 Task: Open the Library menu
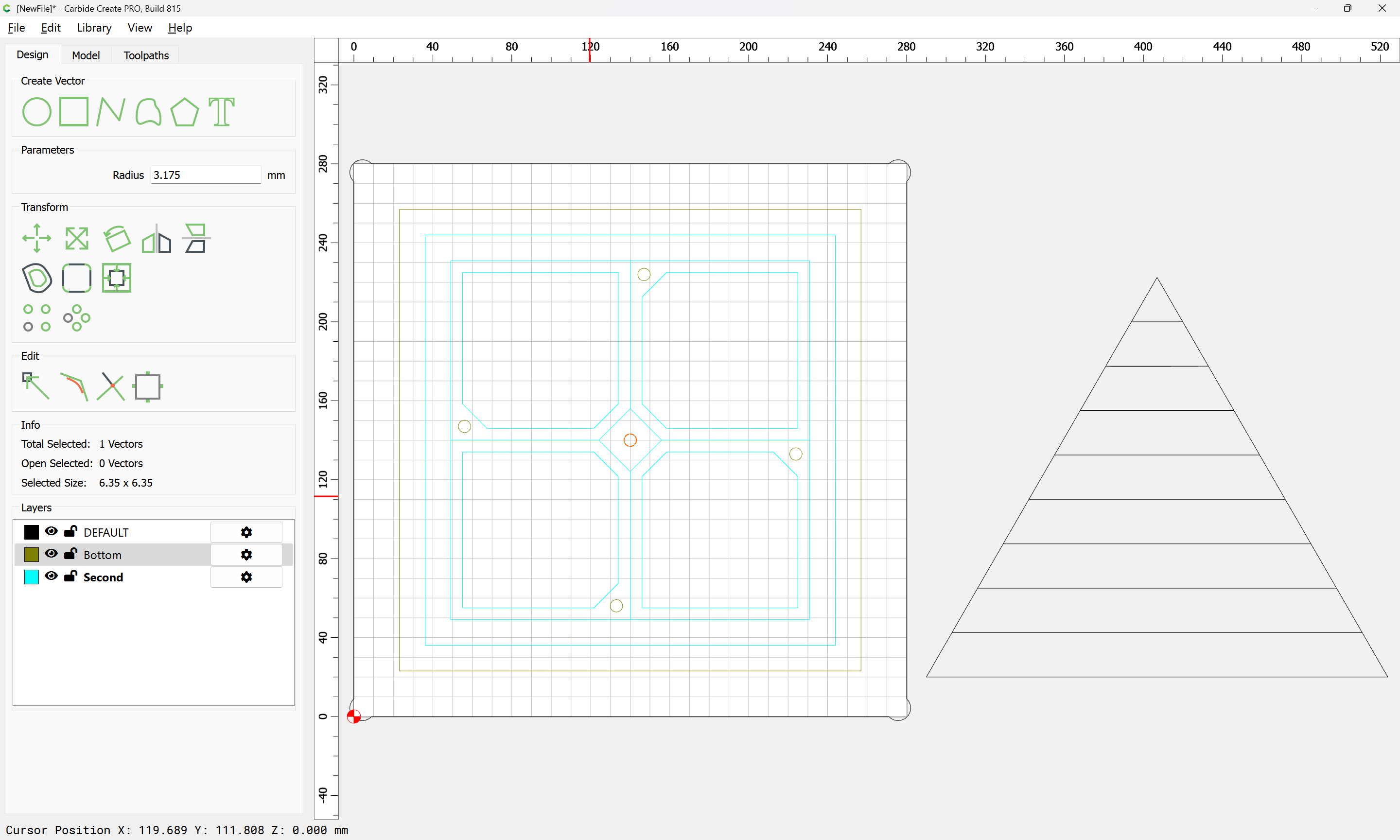(94, 28)
